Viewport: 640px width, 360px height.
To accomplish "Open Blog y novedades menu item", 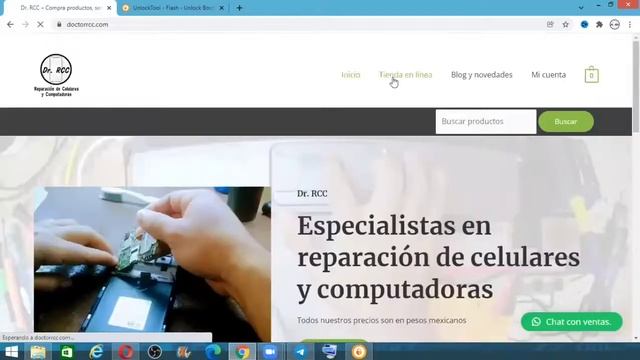I will 481,75.
